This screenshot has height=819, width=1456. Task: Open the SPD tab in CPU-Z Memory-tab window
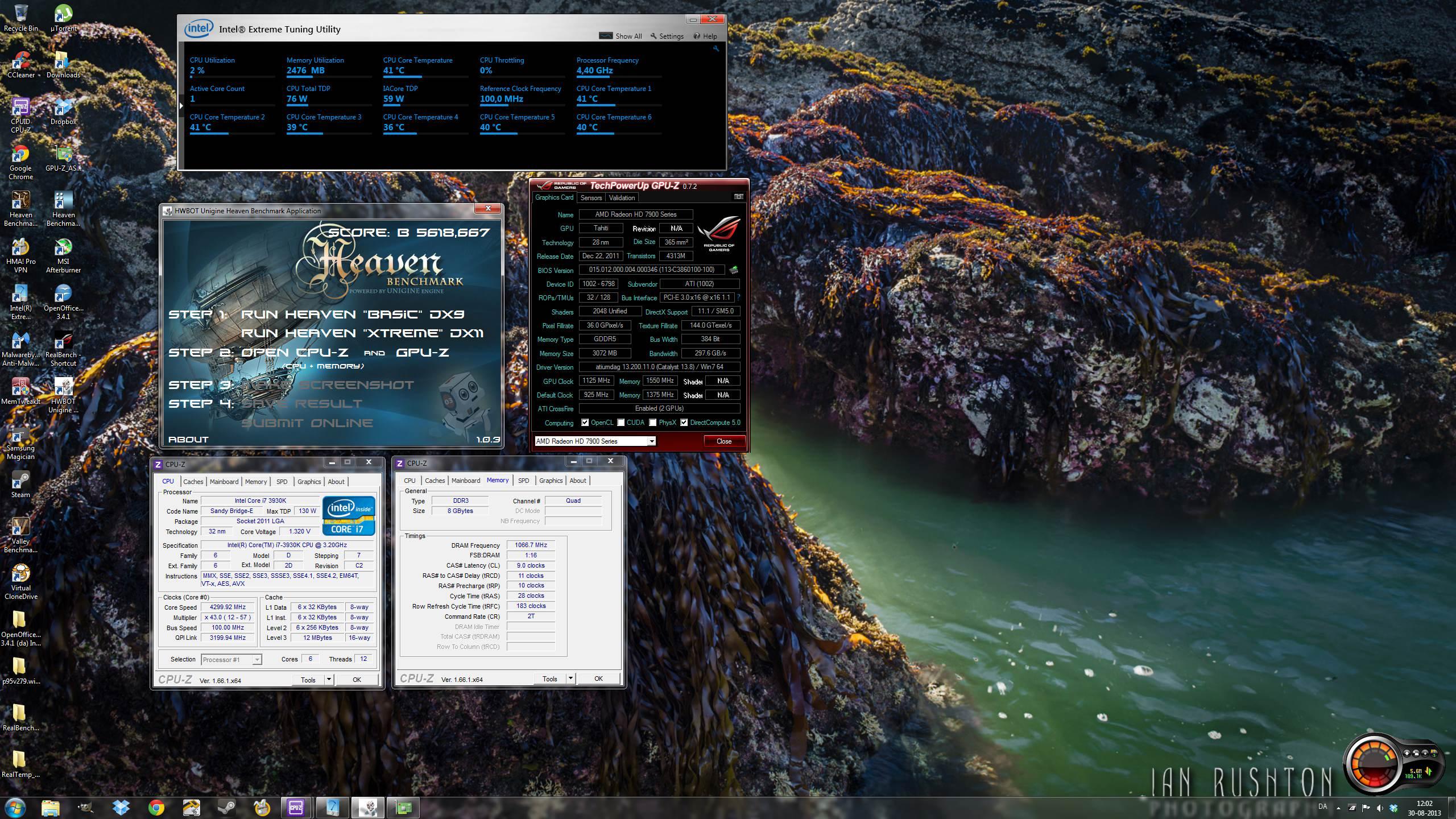tap(524, 481)
